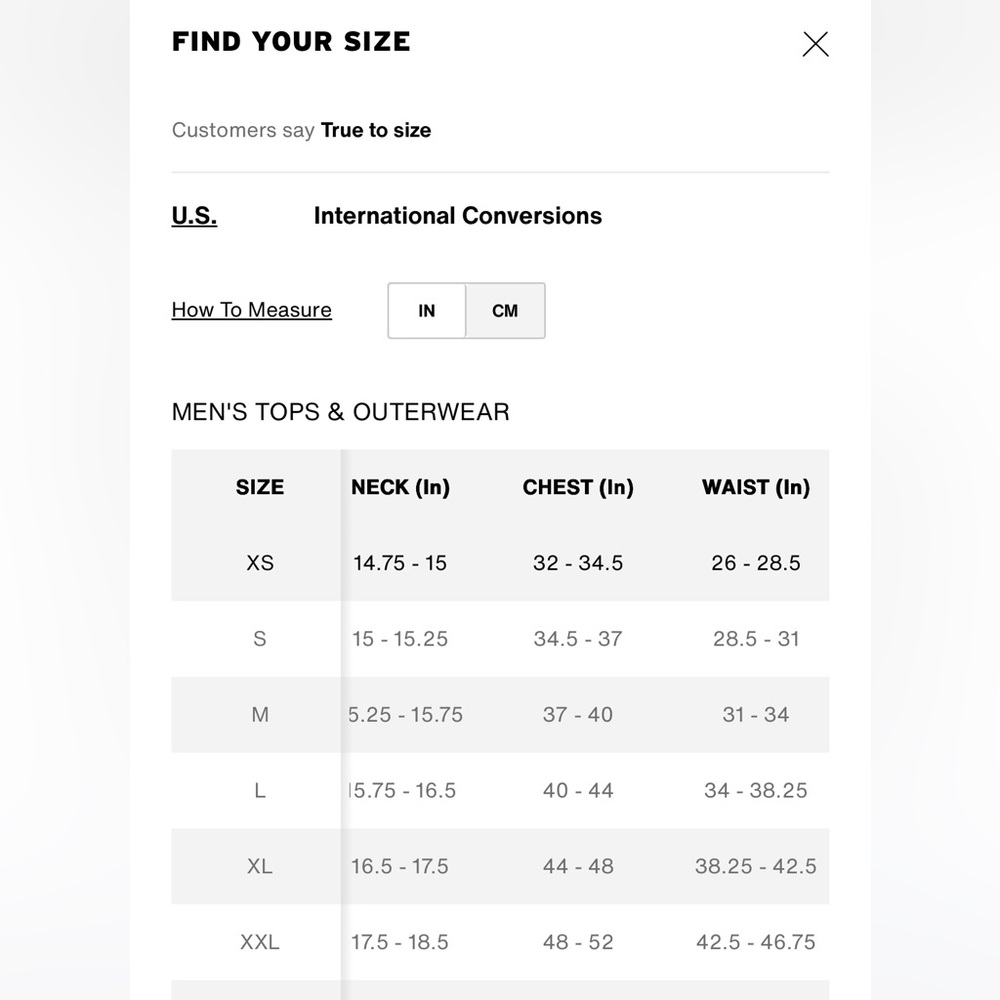Screen dimensions: 1000x1000
Task: Open the International Conversions tab
Action: 457,216
